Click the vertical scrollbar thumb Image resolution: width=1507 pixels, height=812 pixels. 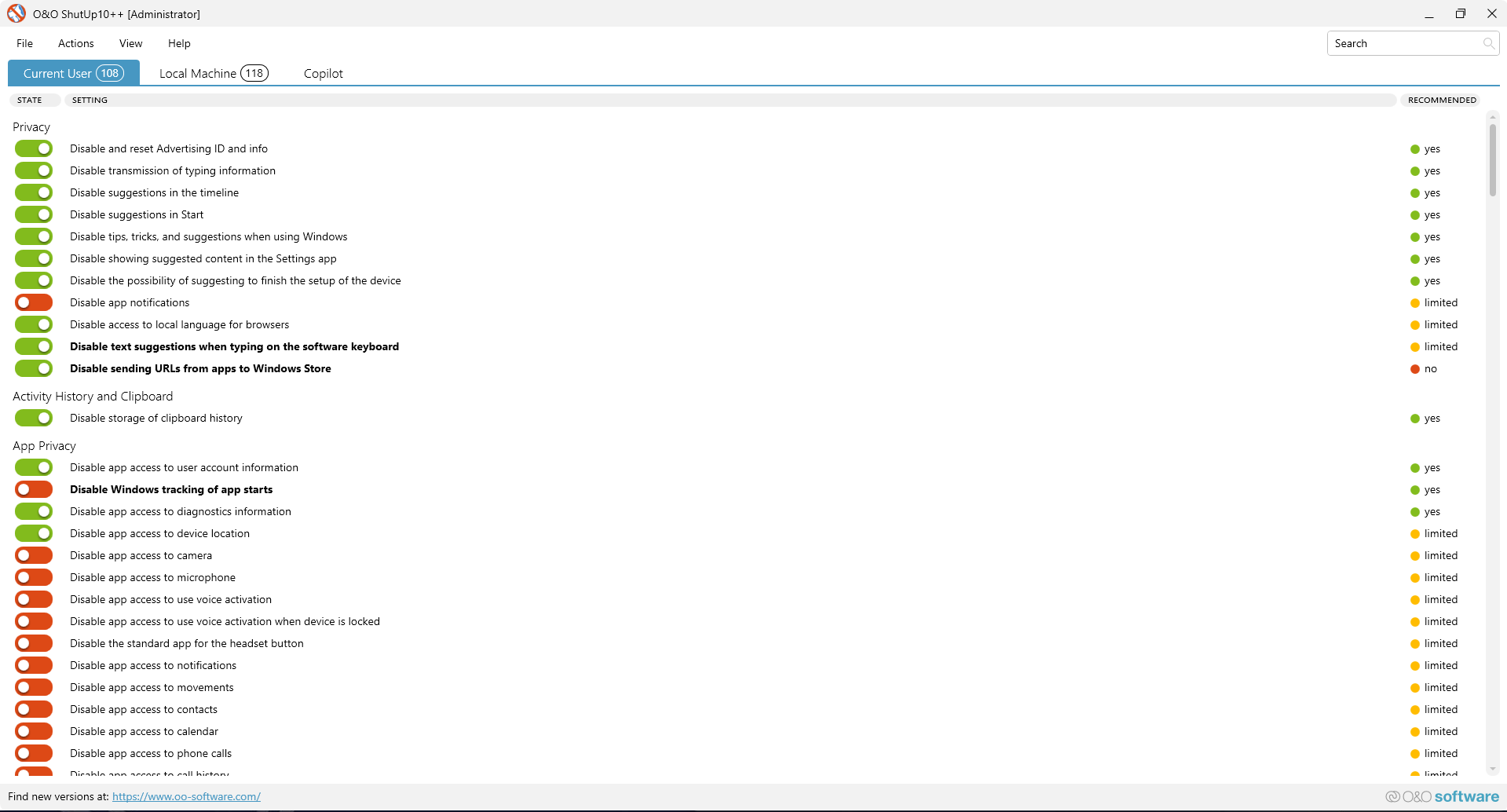tap(1493, 160)
